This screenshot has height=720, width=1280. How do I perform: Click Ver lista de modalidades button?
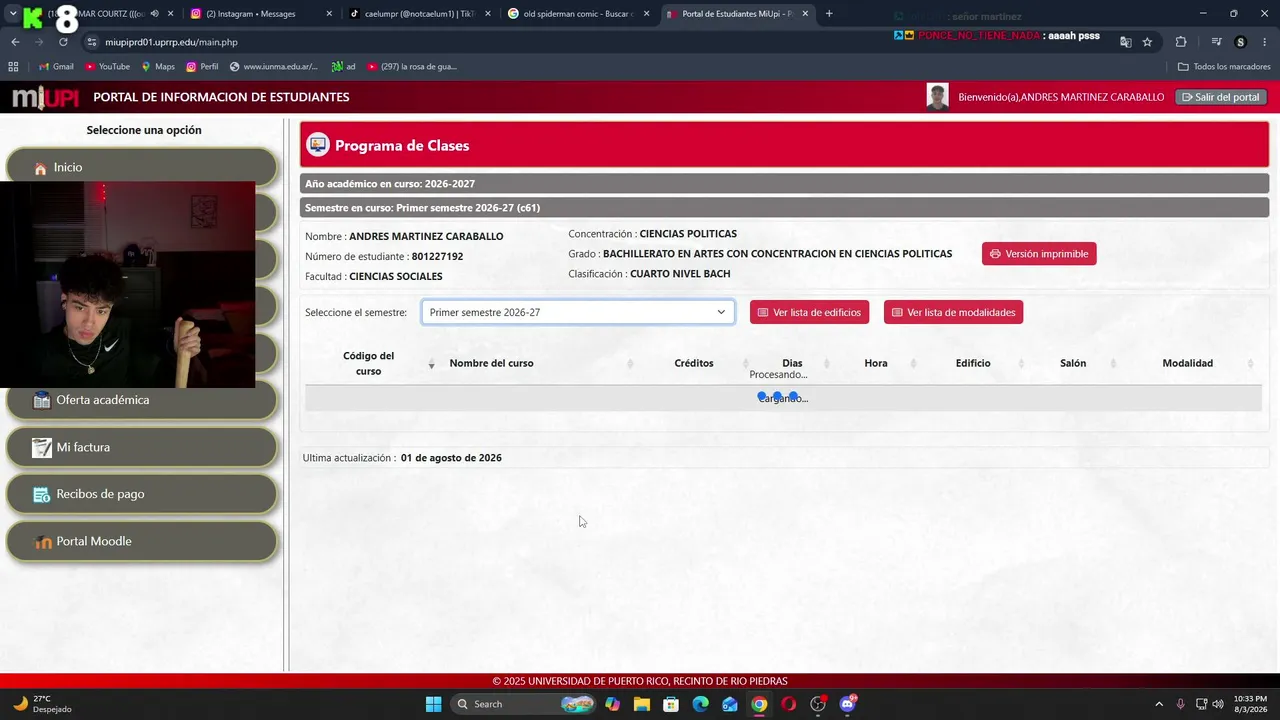click(x=953, y=312)
